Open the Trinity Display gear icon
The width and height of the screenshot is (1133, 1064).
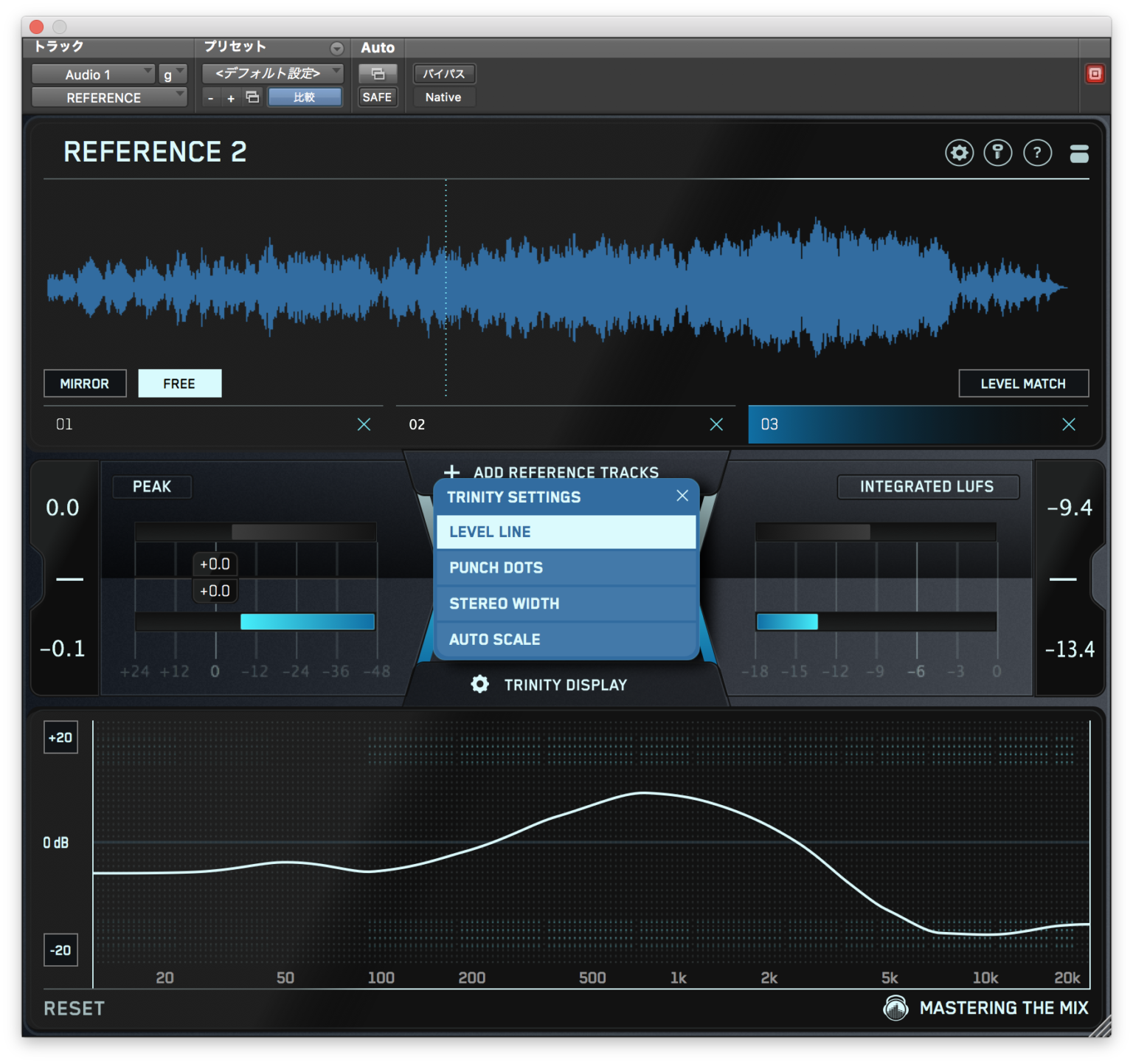click(x=480, y=684)
